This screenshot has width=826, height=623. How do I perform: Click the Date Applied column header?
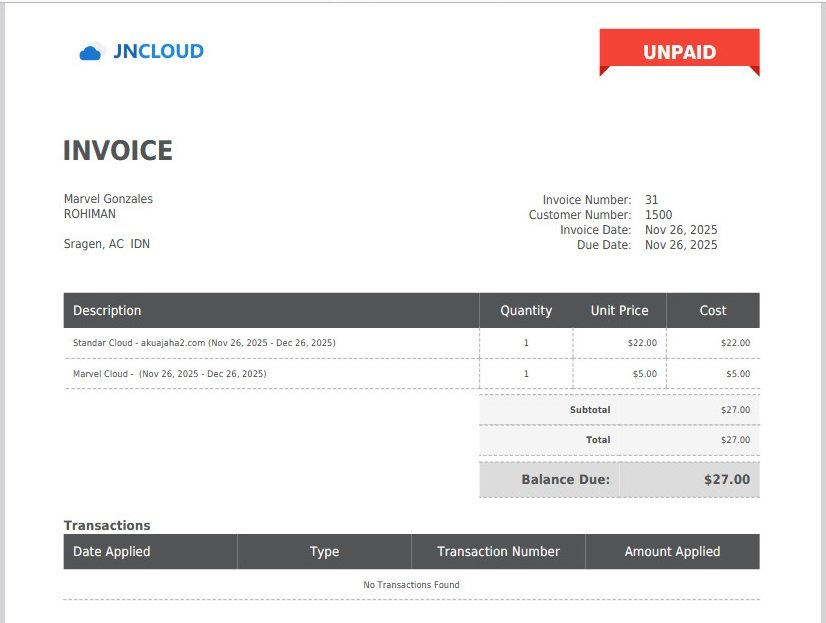(111, 552)
